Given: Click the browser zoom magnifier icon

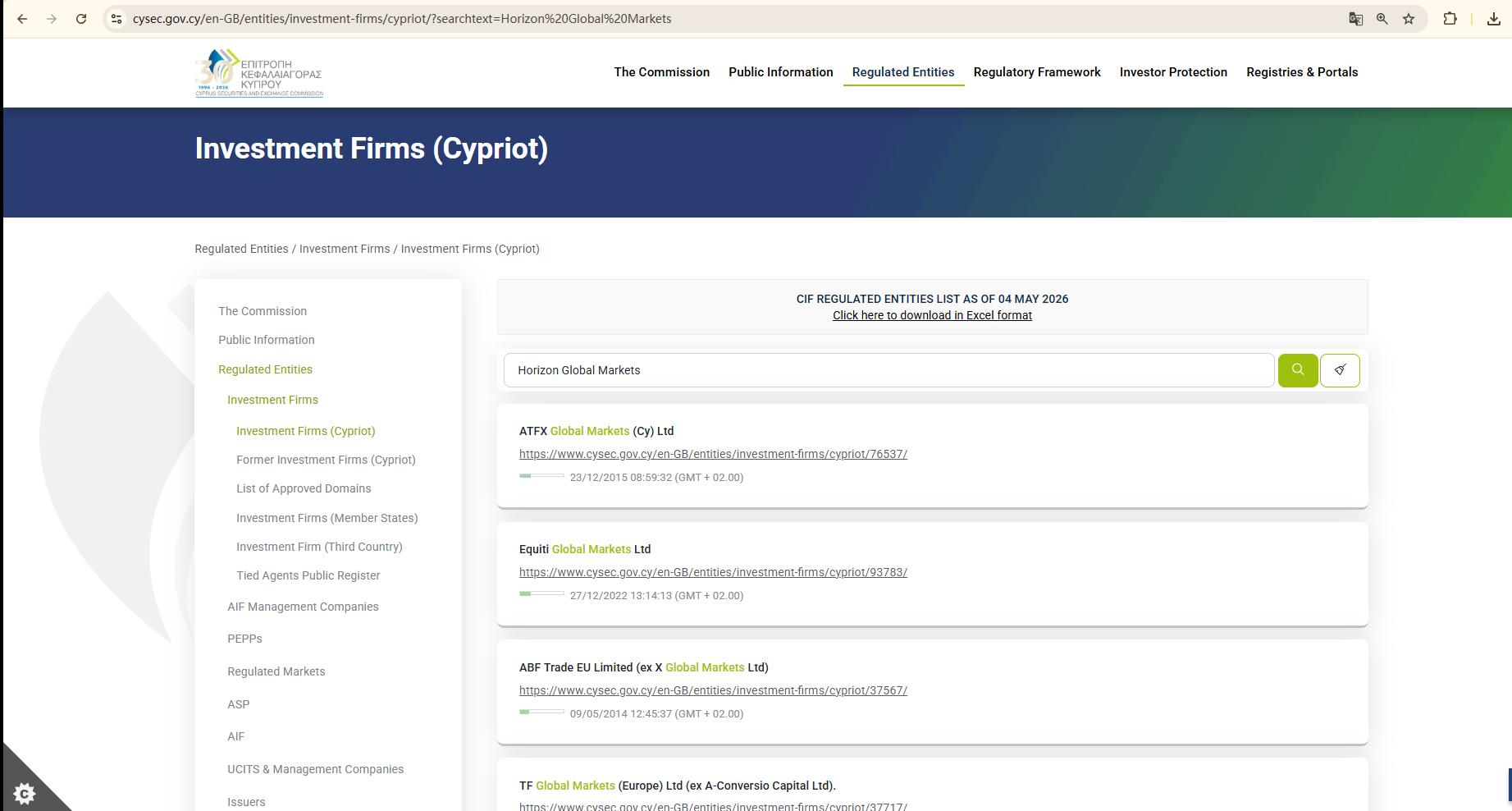Looking at the screenshot, I should pyautogui.click(x=1382, y=19).
